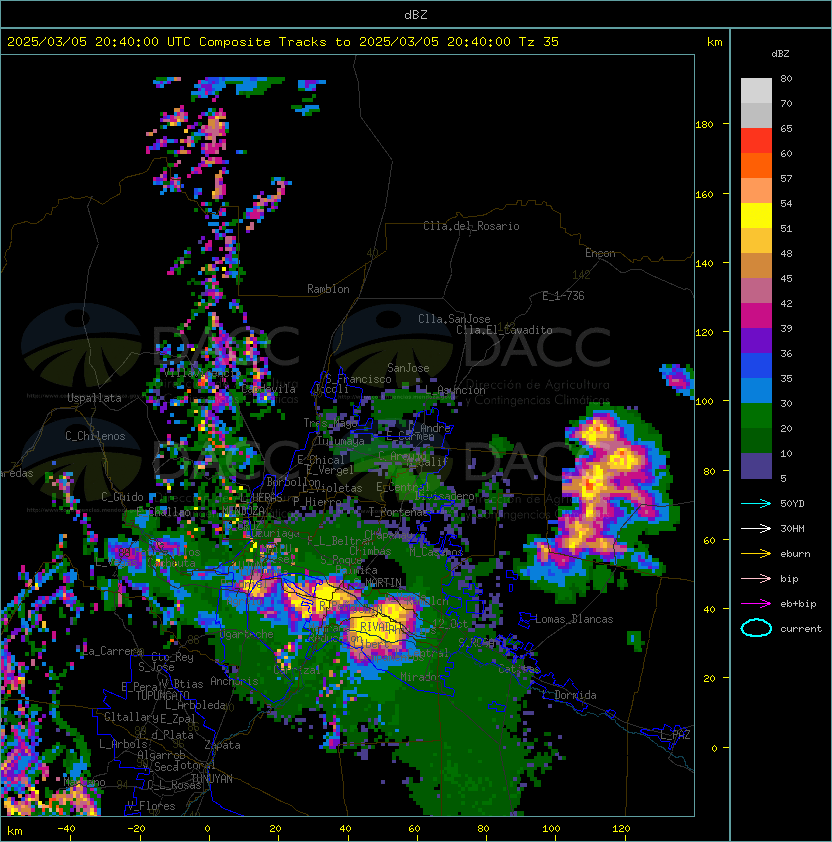Click the 'L_PAZ' map label
Screen dimensions: 832x842
[675, 735]
